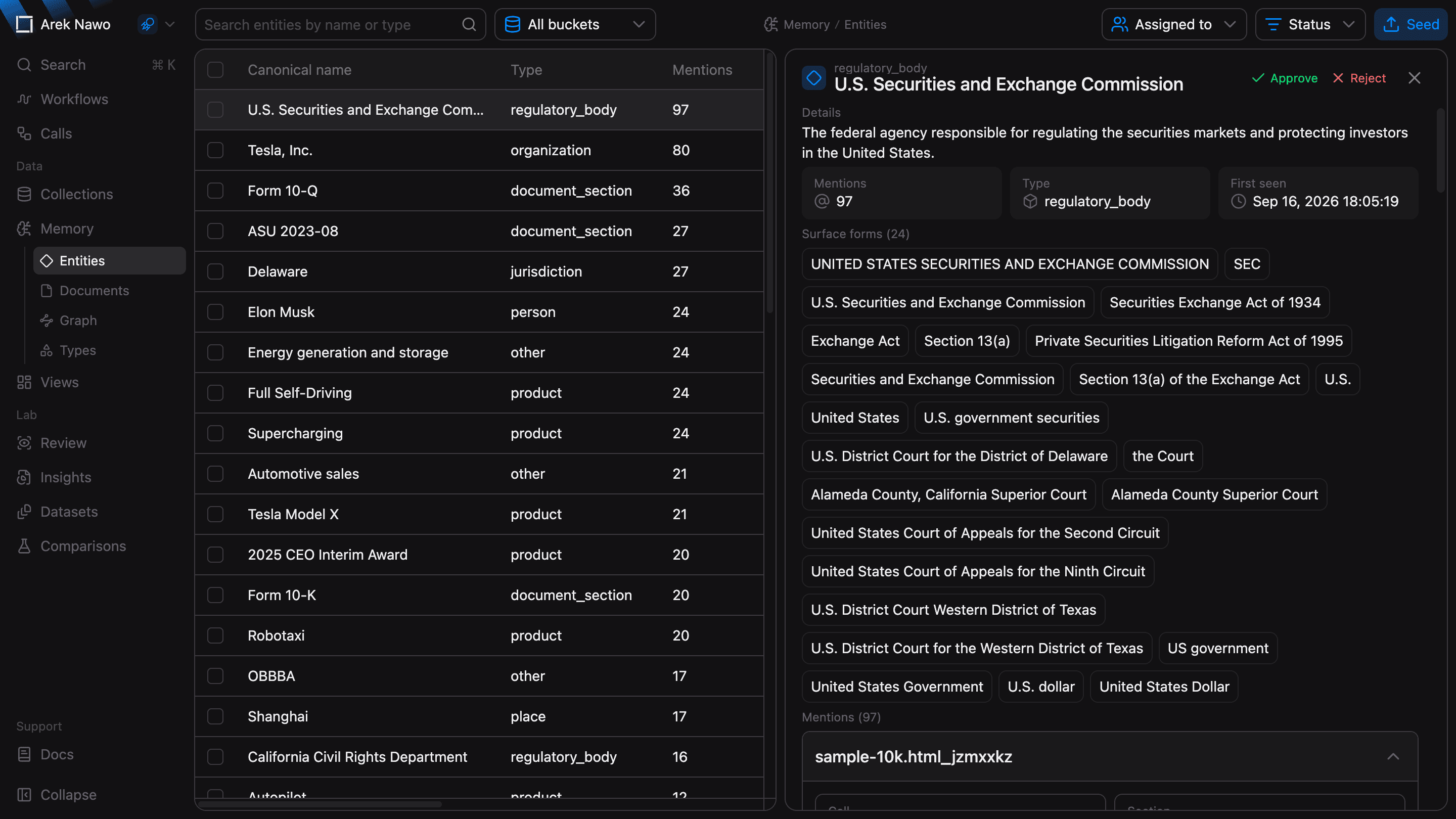
Task: Click the Arek Nawo workspace logo icon
Action: click(24, 24)
